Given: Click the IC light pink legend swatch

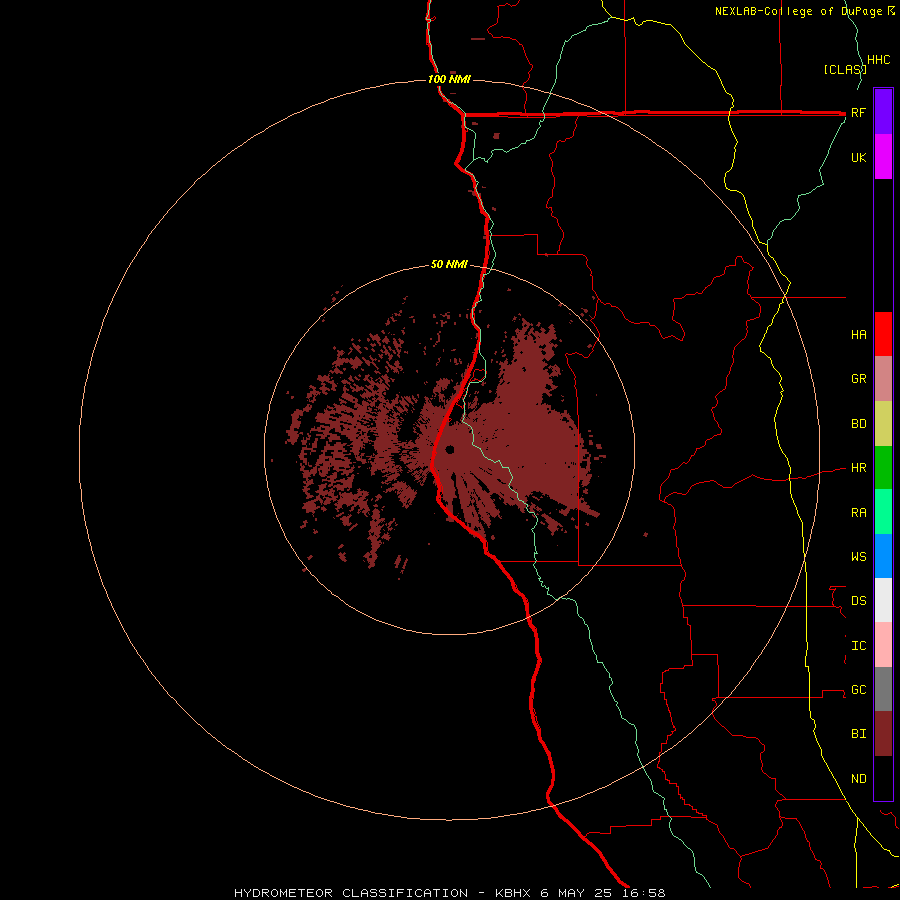Looking at the screenshot, I should [883, 645].
